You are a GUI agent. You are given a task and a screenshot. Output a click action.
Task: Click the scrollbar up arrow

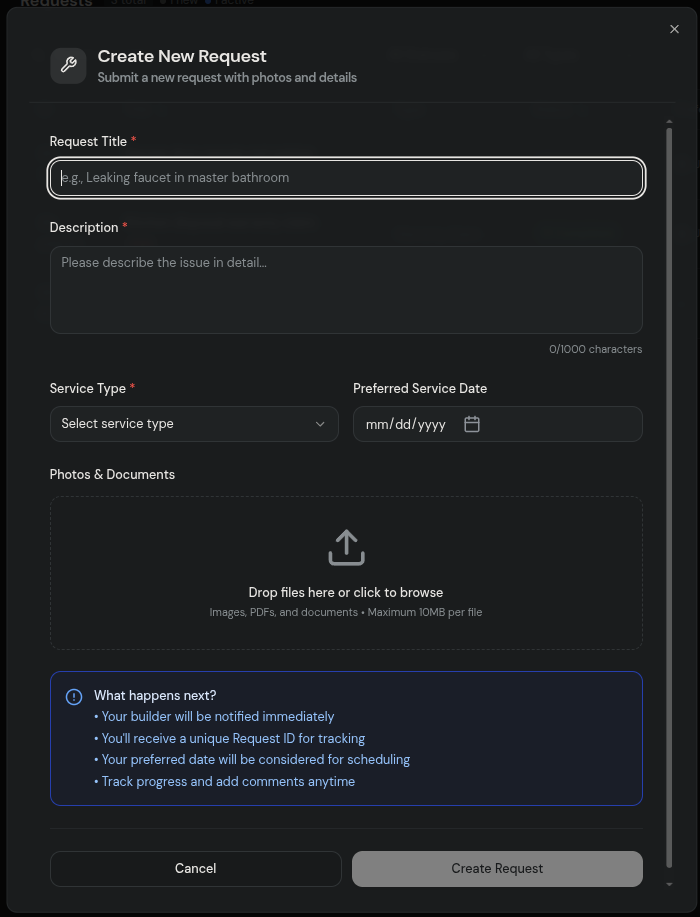pos(669,122)
